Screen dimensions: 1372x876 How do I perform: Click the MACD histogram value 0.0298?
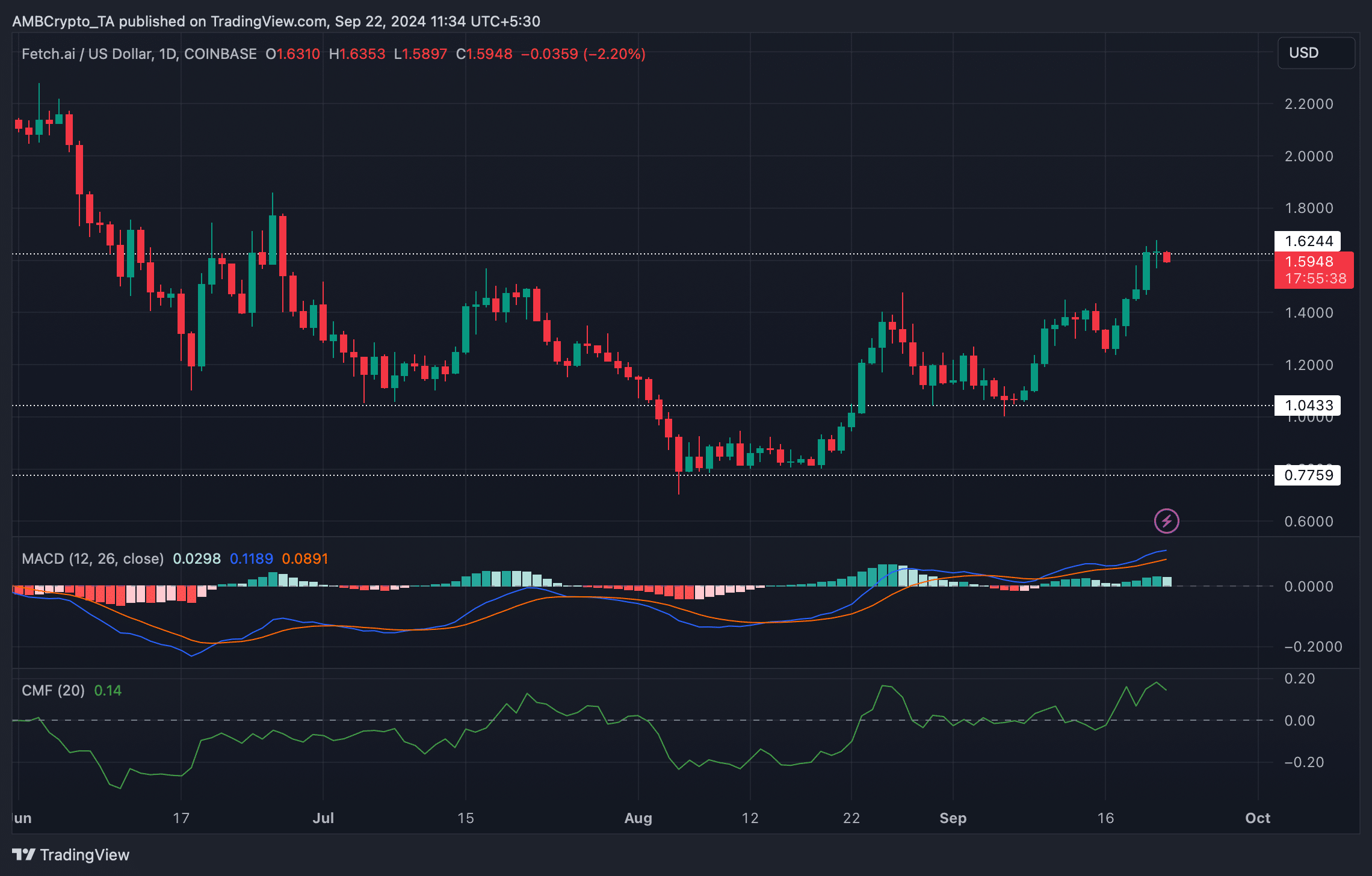pyautogui.click(x=197, y=558)
